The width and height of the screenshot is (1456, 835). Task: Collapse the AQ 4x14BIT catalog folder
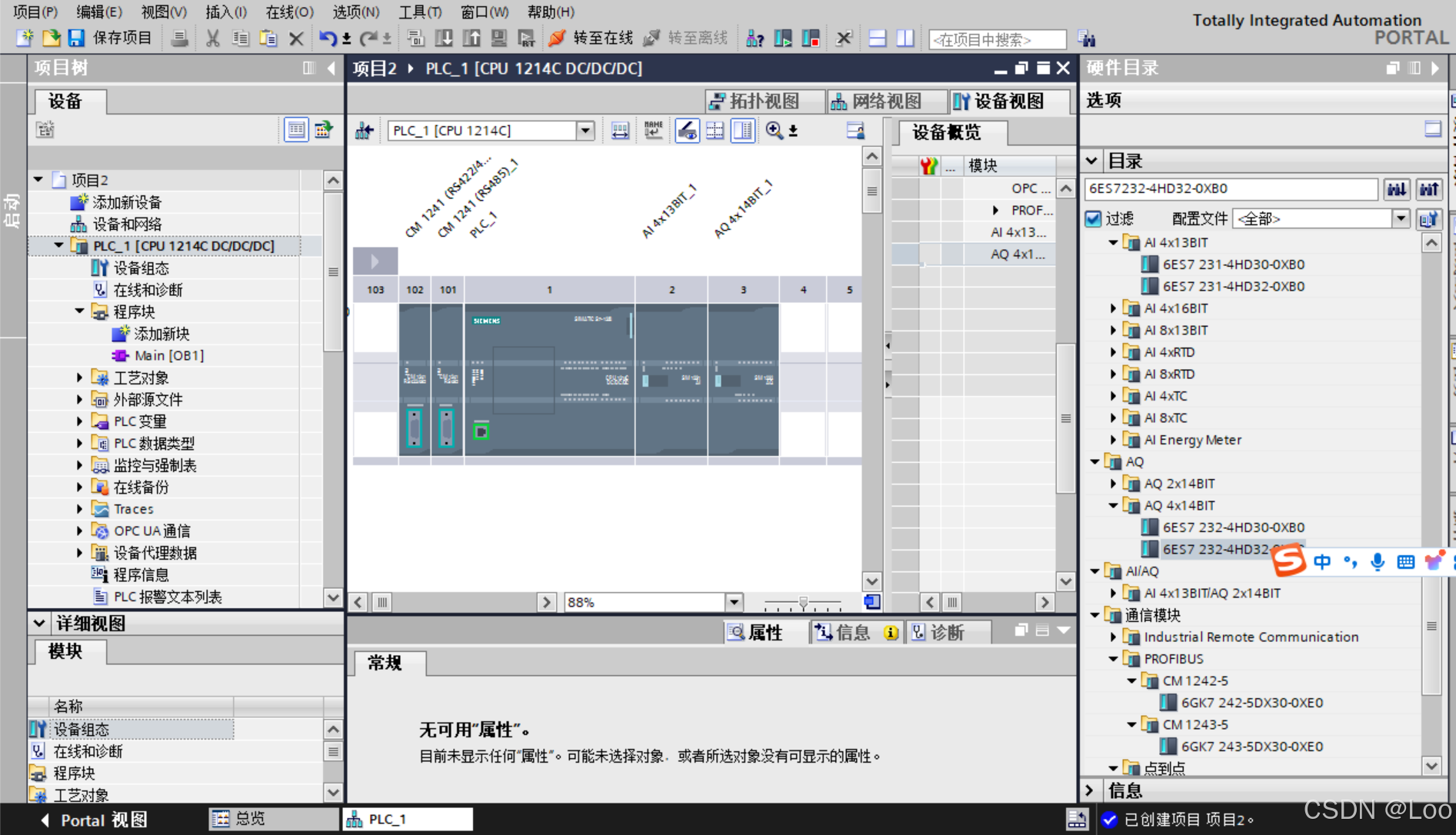pyautogui.click(x=1113, y=506)
